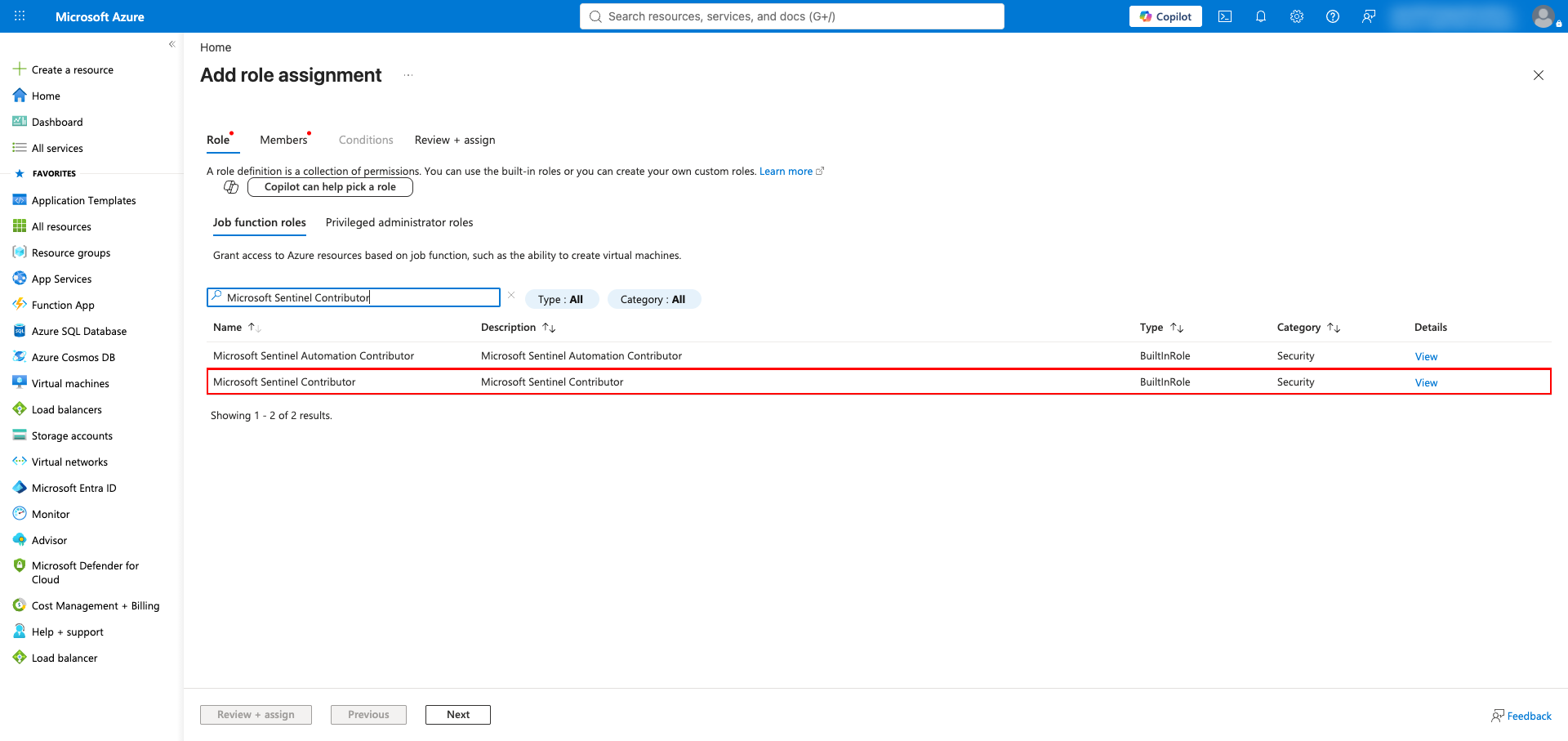
Task: Open the top bar feedback icon
Action: 1369,16
